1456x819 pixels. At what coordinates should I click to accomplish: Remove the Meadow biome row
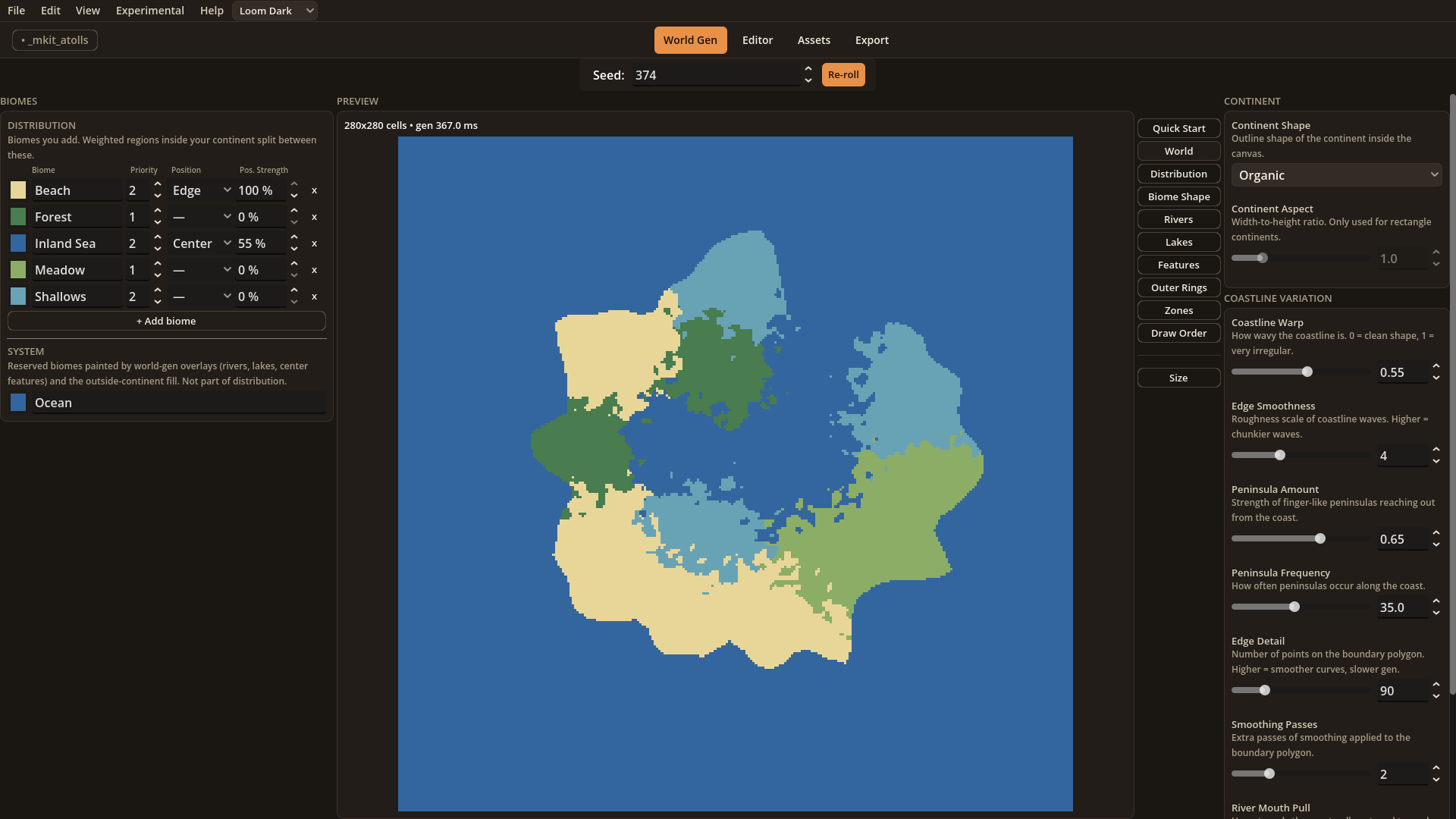pyautogui.click(x=314, y=270)
